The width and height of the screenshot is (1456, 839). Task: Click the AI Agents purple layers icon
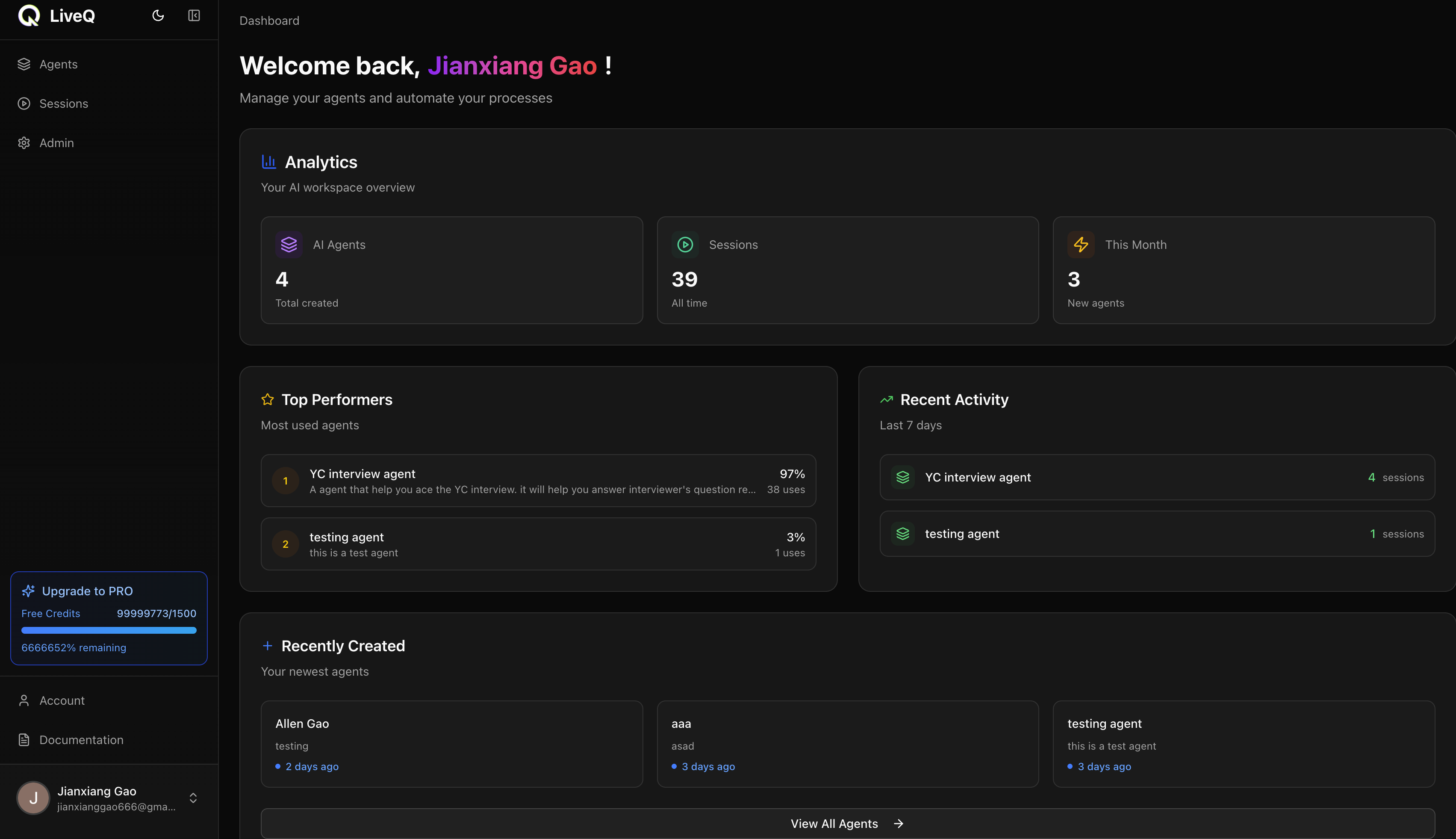point(289,244)
